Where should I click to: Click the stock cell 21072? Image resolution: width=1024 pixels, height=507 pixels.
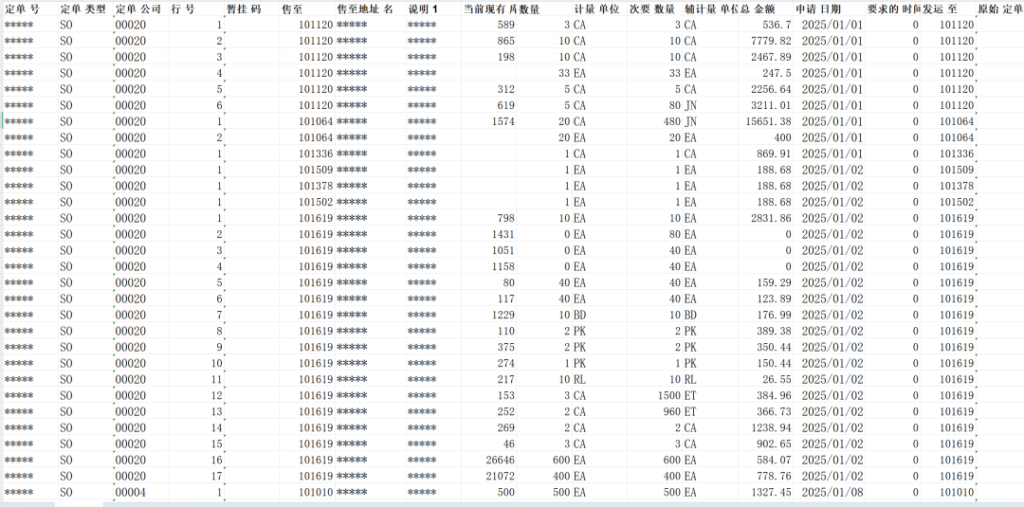pyautogui.click(x=500, y=476)
